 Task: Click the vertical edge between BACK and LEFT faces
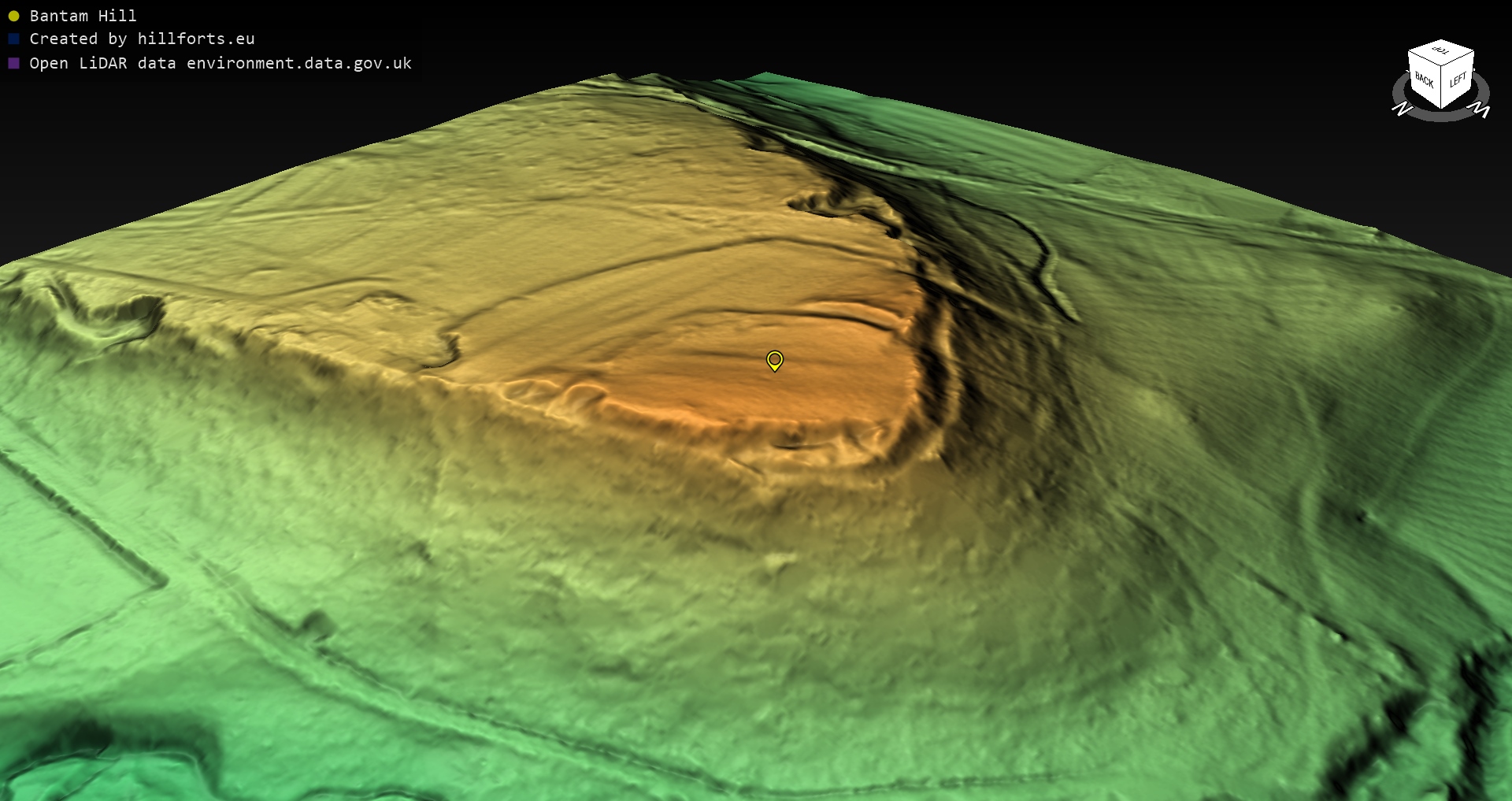[x=1441, y=88]
